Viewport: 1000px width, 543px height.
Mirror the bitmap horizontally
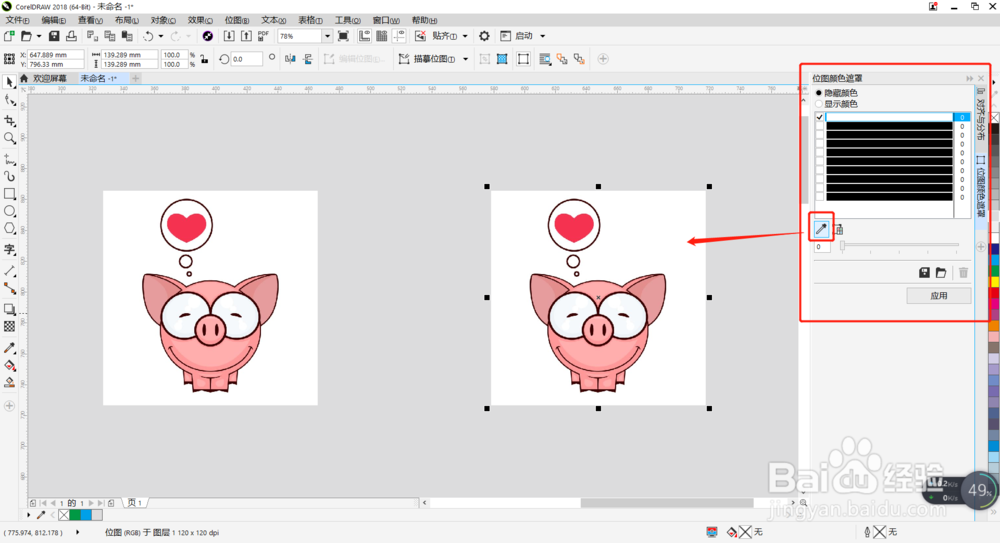pos(290,59)
